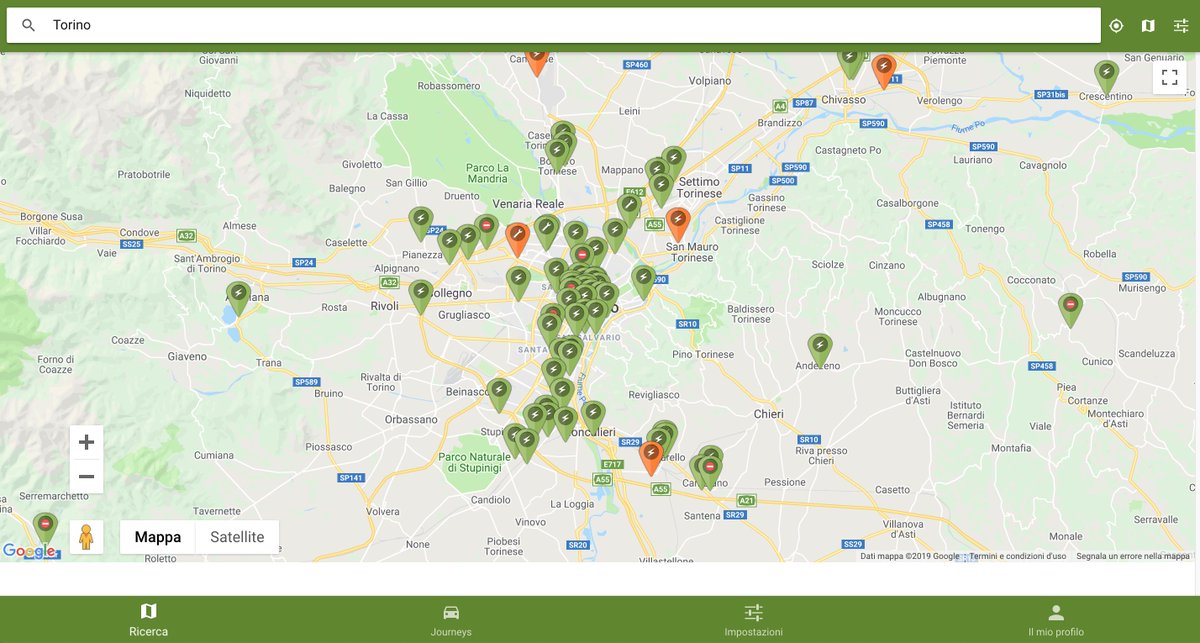Zoom in with the plus button
The height and width of the screenshot is (643, 1200).
[86, 442]
